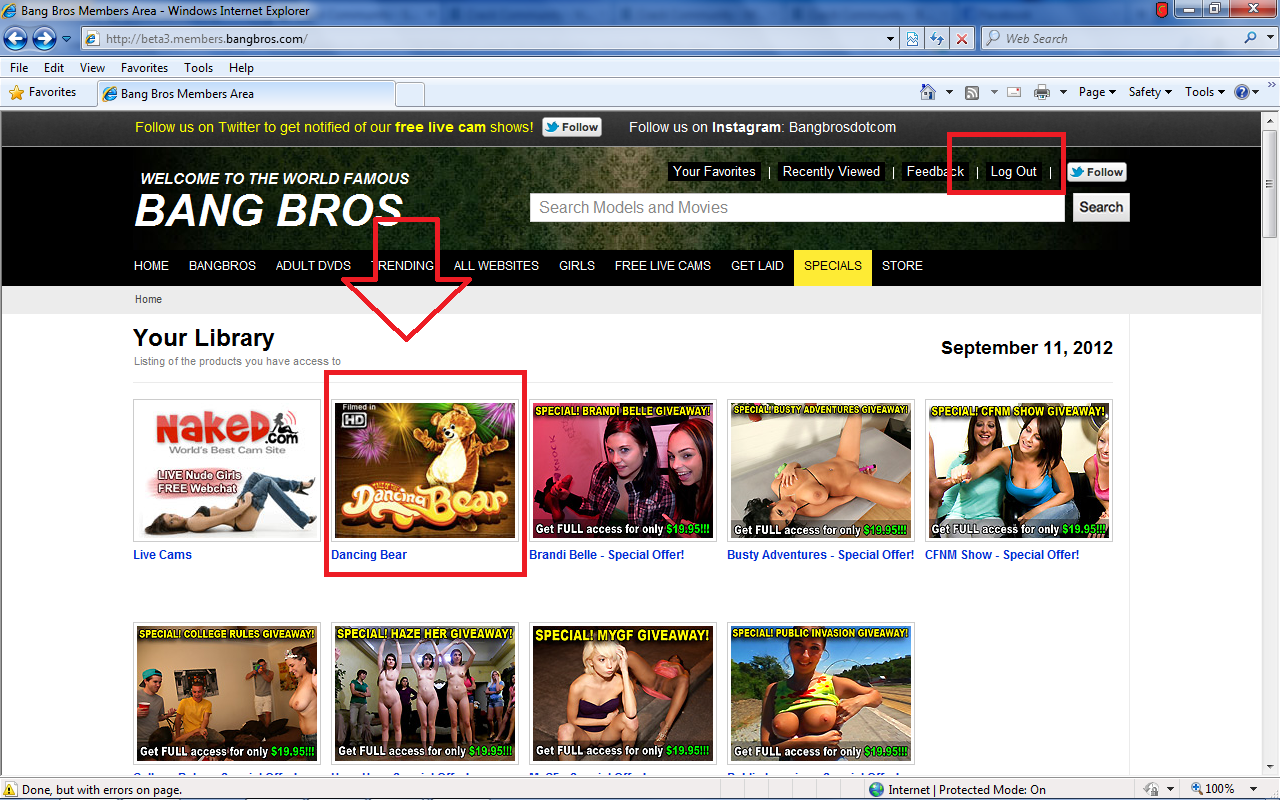The height and width of the screenshot is (800, 1280).
Task: Click the Internet zone globe icon
Action: (x=877, y=789)
